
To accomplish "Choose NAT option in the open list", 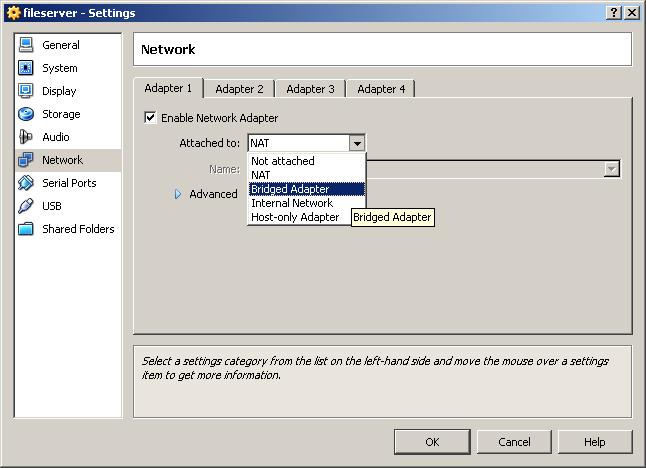I will click(307, 175).
